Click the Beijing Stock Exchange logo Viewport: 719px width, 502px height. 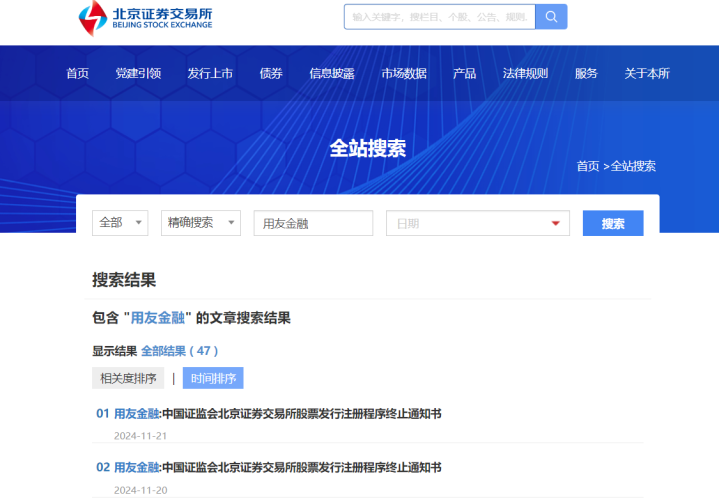click(145, 18)
